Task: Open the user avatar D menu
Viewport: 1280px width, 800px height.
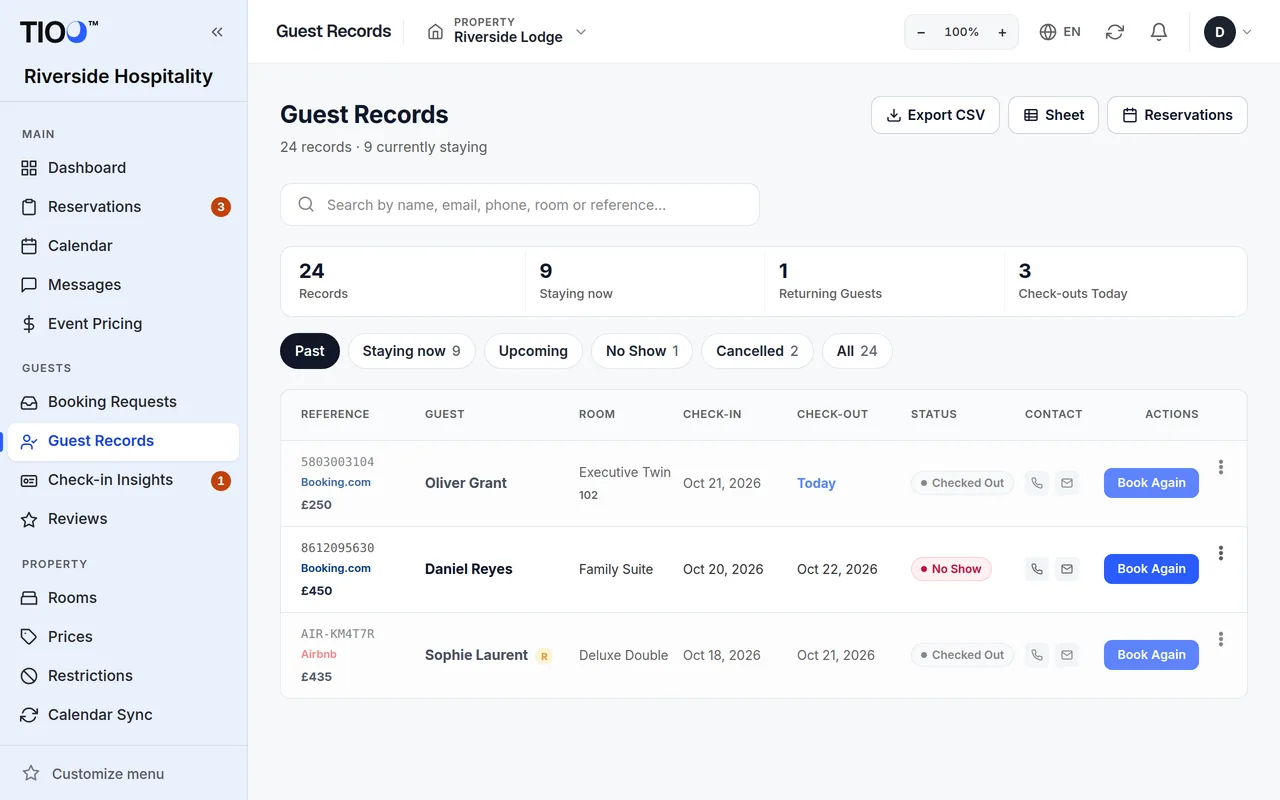Action: pos(1227,32)
